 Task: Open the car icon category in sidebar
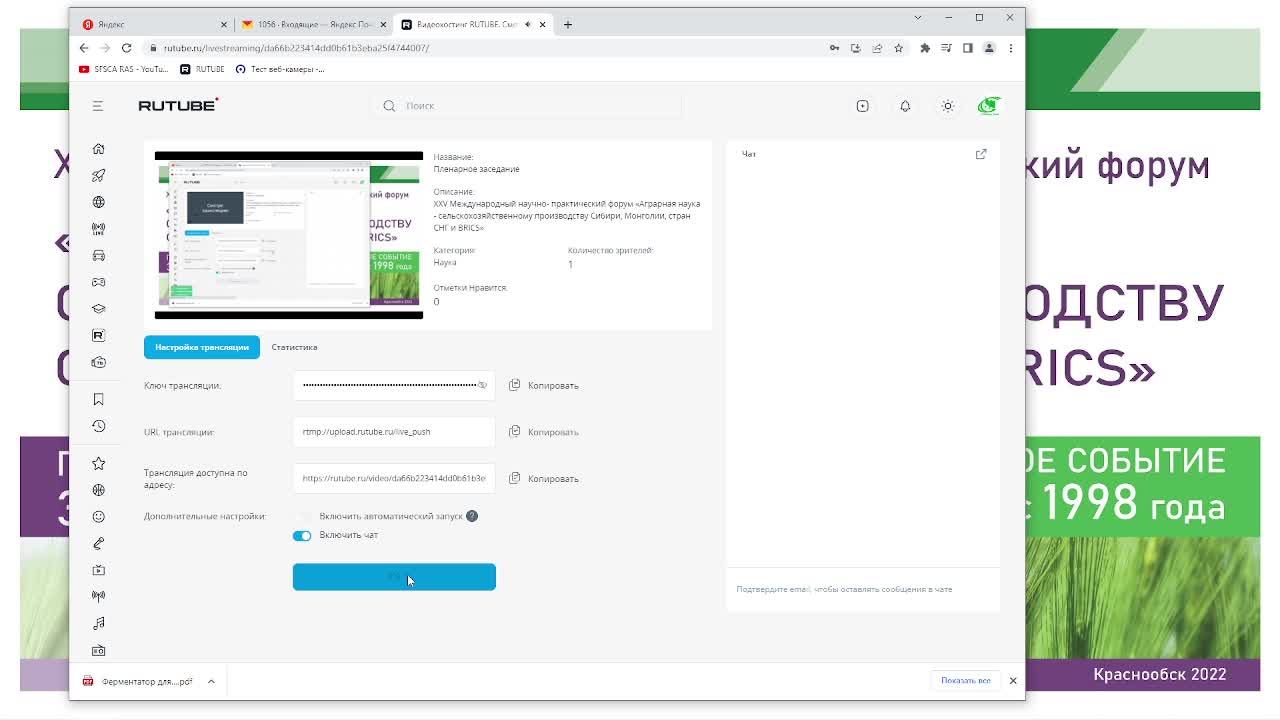tap(98, 256)
